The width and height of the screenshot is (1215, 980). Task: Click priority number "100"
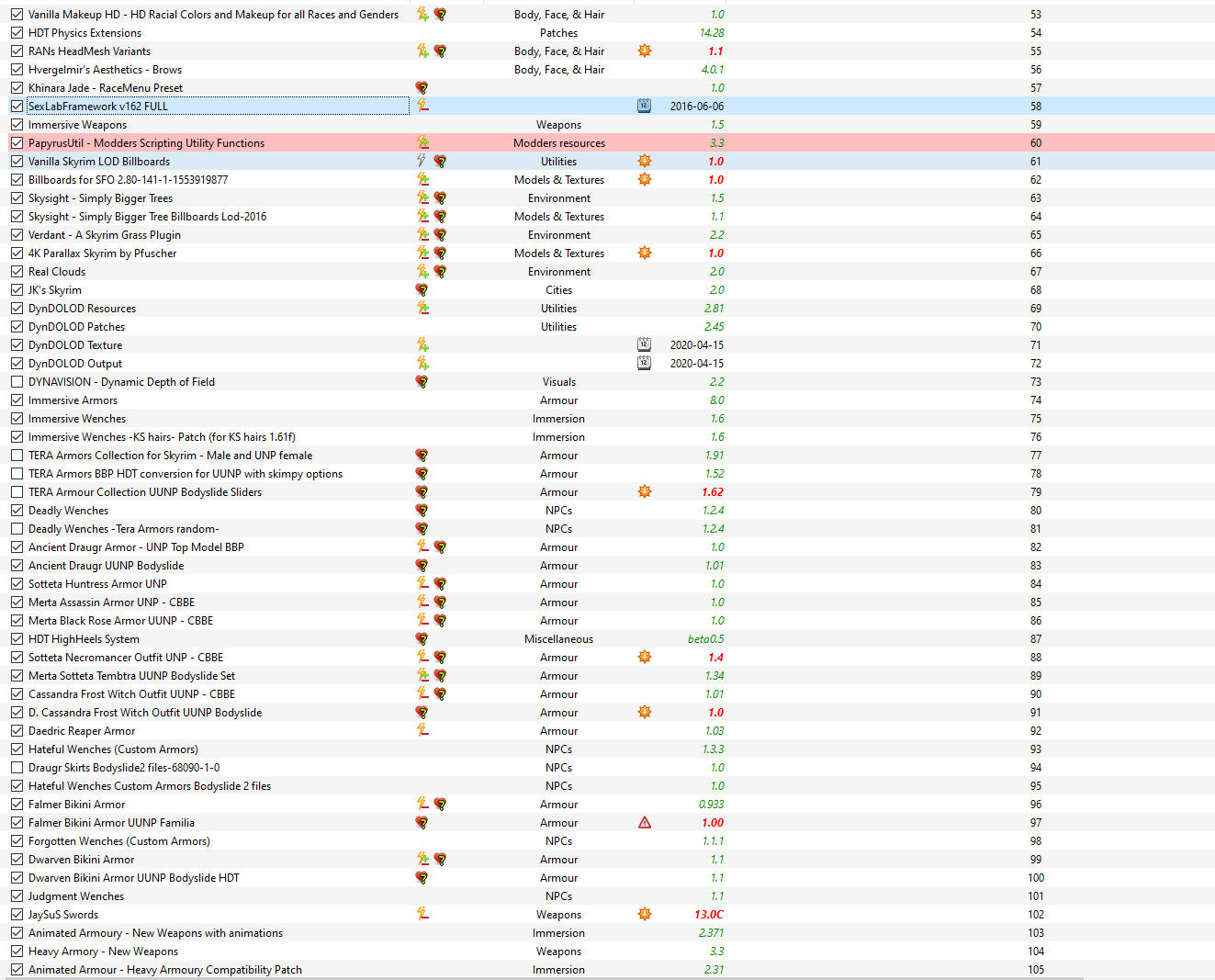[x=1036, y=877]
